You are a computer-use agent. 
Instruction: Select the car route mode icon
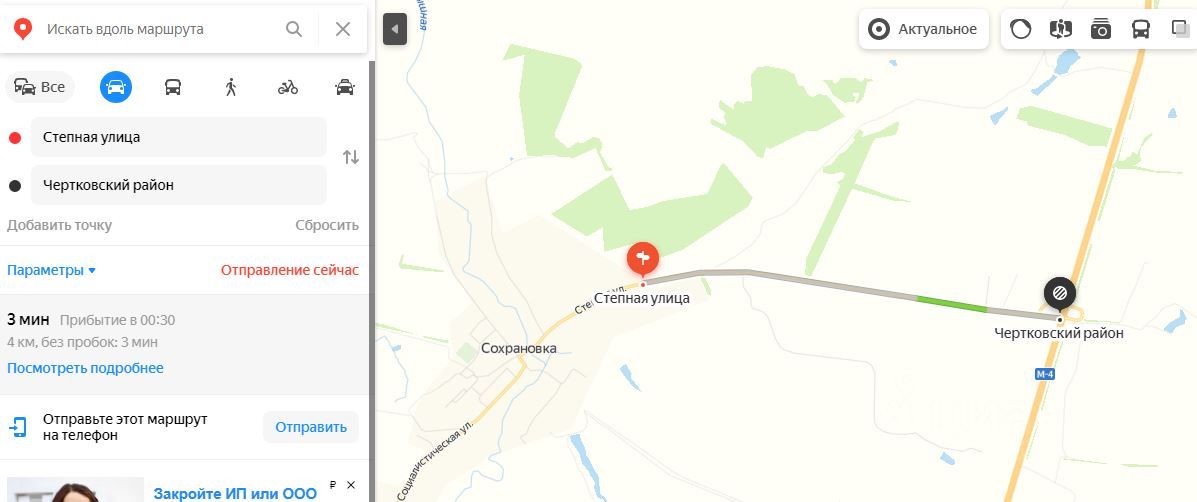116,87
